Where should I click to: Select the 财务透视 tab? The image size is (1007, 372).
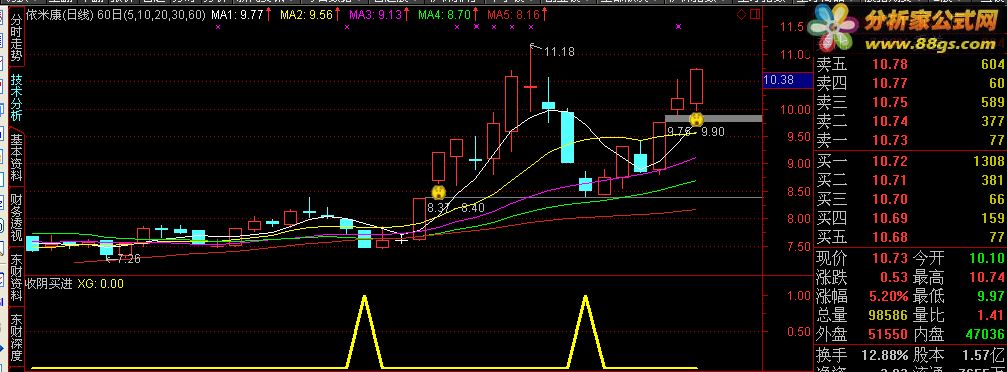pos(16,216)
